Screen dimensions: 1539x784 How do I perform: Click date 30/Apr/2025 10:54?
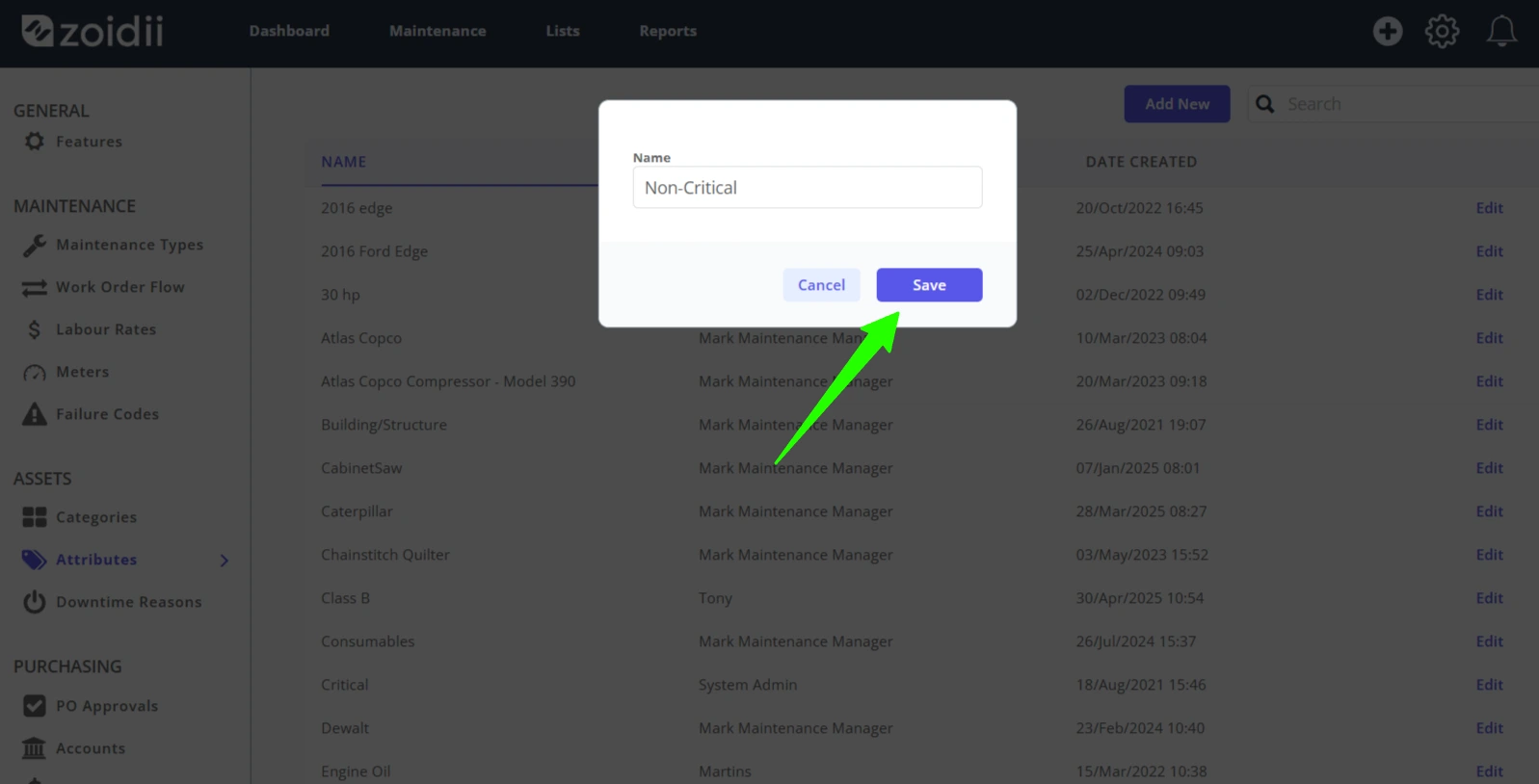click(1140, 598)
